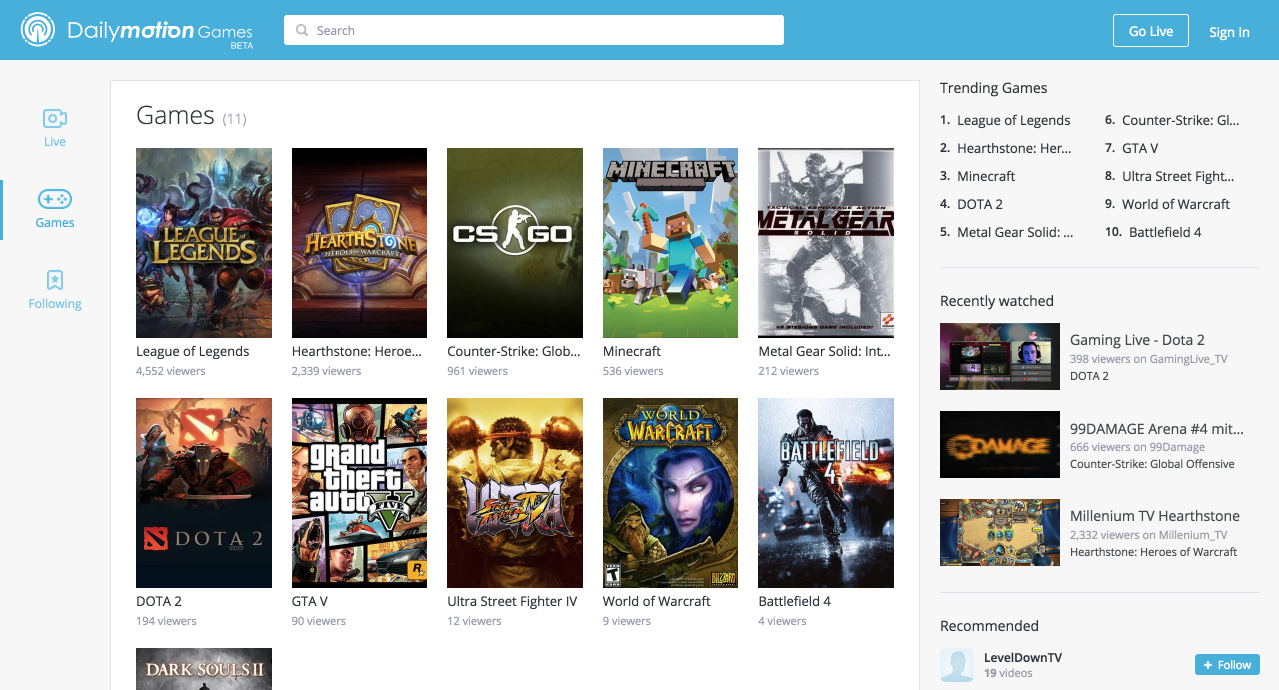Click the Dailymotion Games logo icon
The height and width of the screenshot is (690, 1279).
point(38,30)
